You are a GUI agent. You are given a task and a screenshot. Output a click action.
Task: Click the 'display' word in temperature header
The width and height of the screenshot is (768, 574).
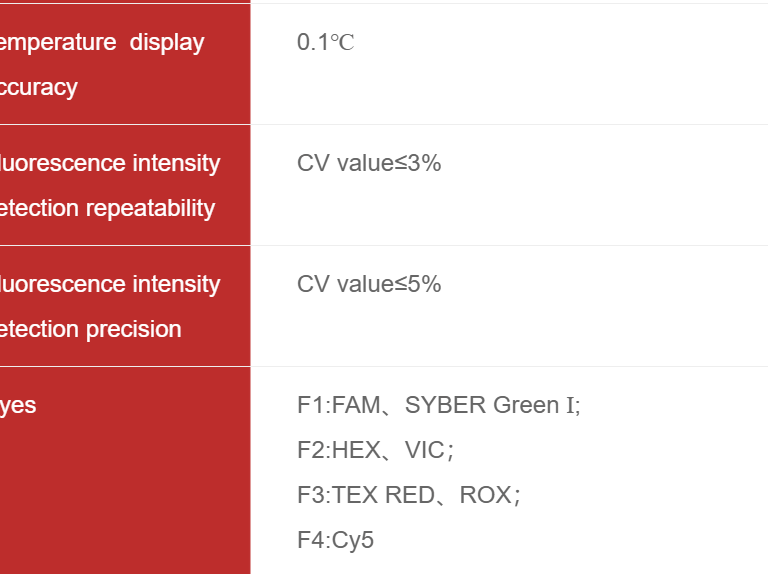point(167,43)
